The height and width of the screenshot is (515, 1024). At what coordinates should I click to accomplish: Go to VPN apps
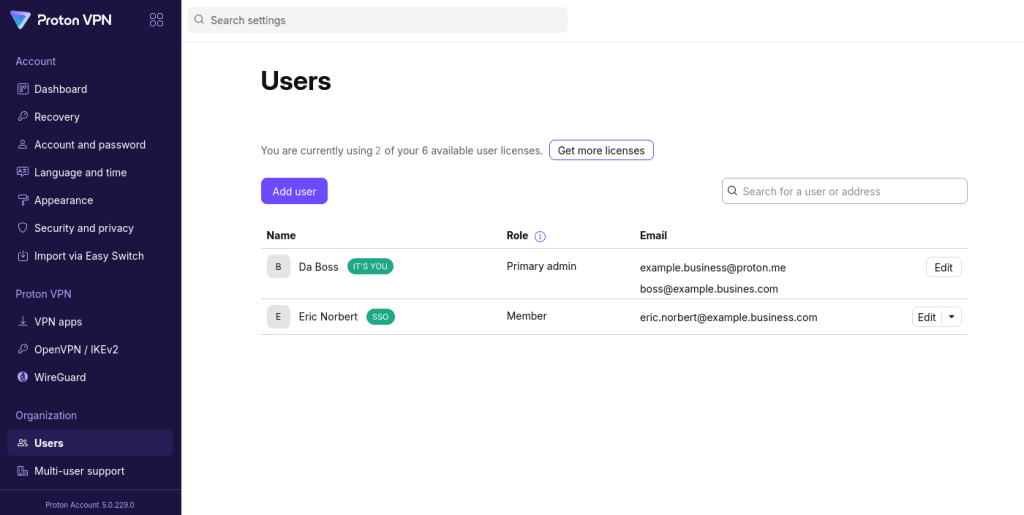coord(90,322)
